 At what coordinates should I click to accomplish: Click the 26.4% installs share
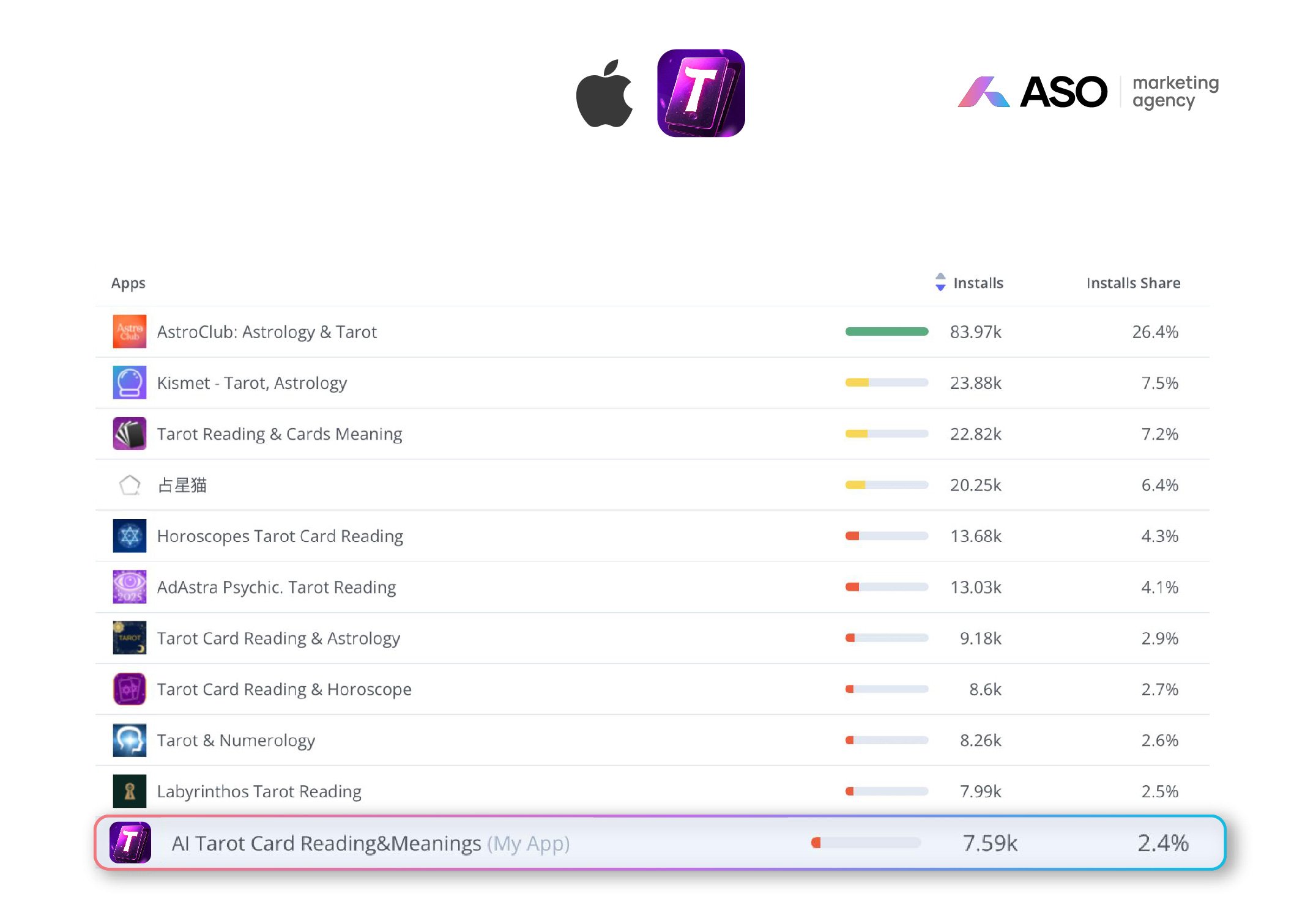click(x=1155, y=332)
